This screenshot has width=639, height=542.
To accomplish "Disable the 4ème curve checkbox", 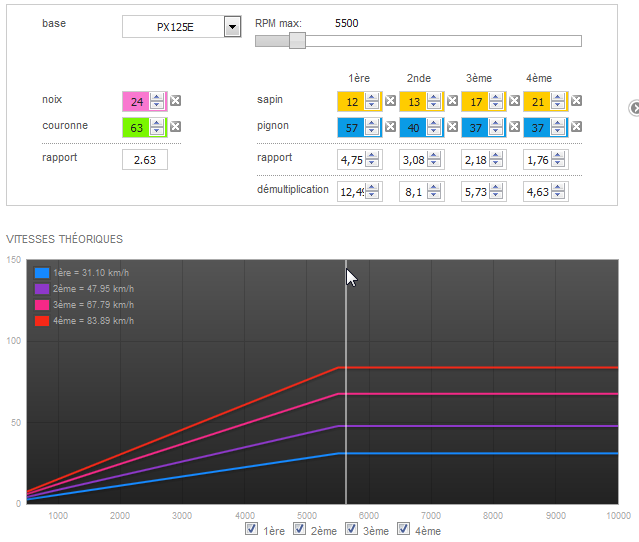I will pos(403,529).
